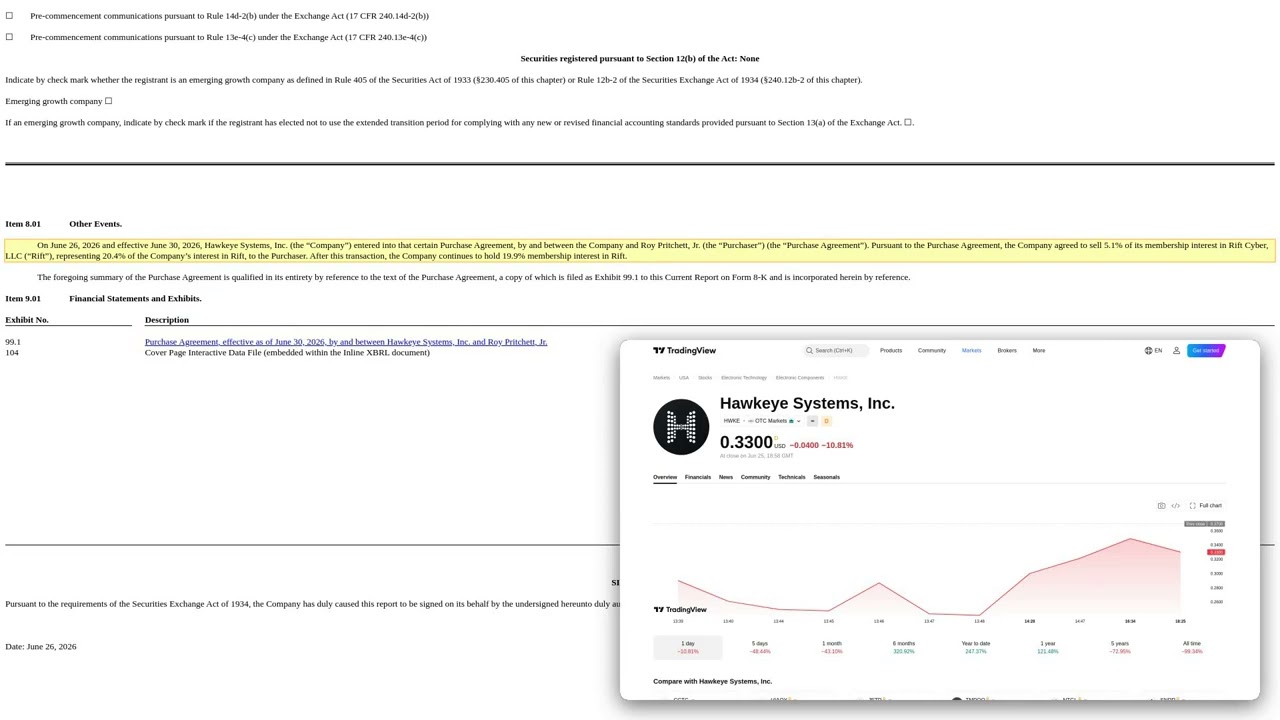The image size is (1280, 720).
Task: Open the EN language selector globe
Action: tap(1153, 351)
